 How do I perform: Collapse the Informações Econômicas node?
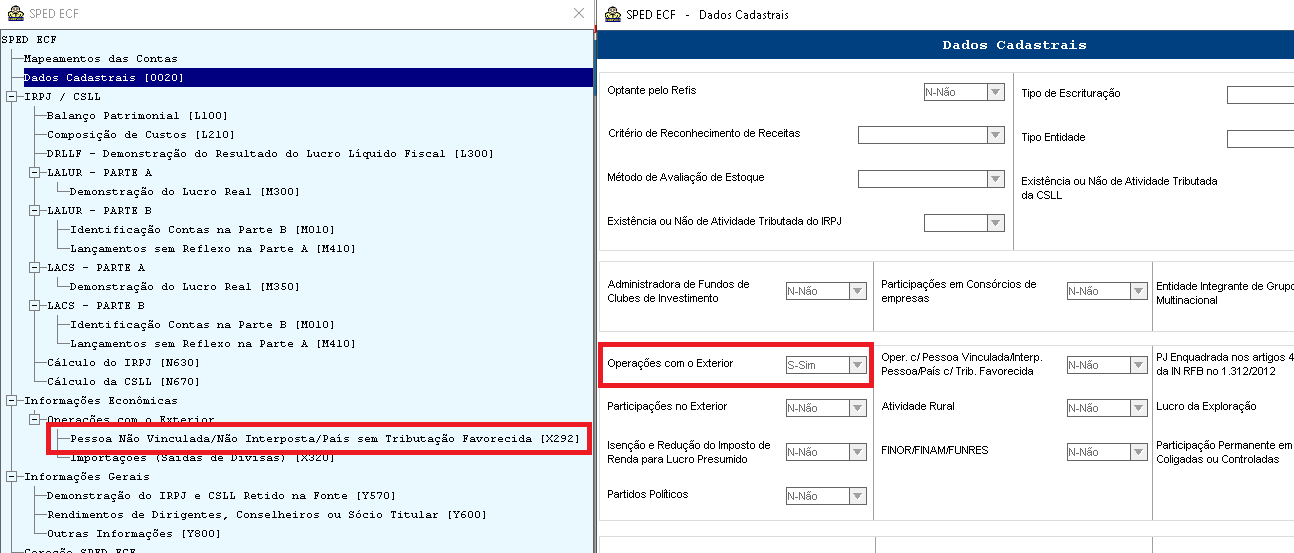(11, 401)
